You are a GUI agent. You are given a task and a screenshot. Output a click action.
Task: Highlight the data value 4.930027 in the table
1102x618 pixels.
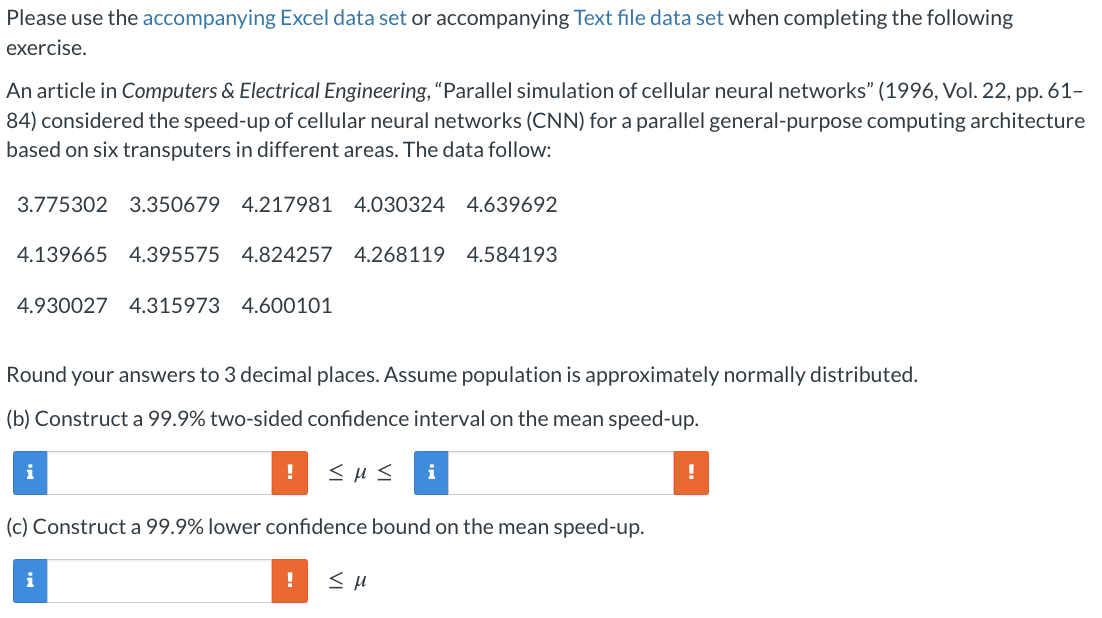[x=62, y=306]
